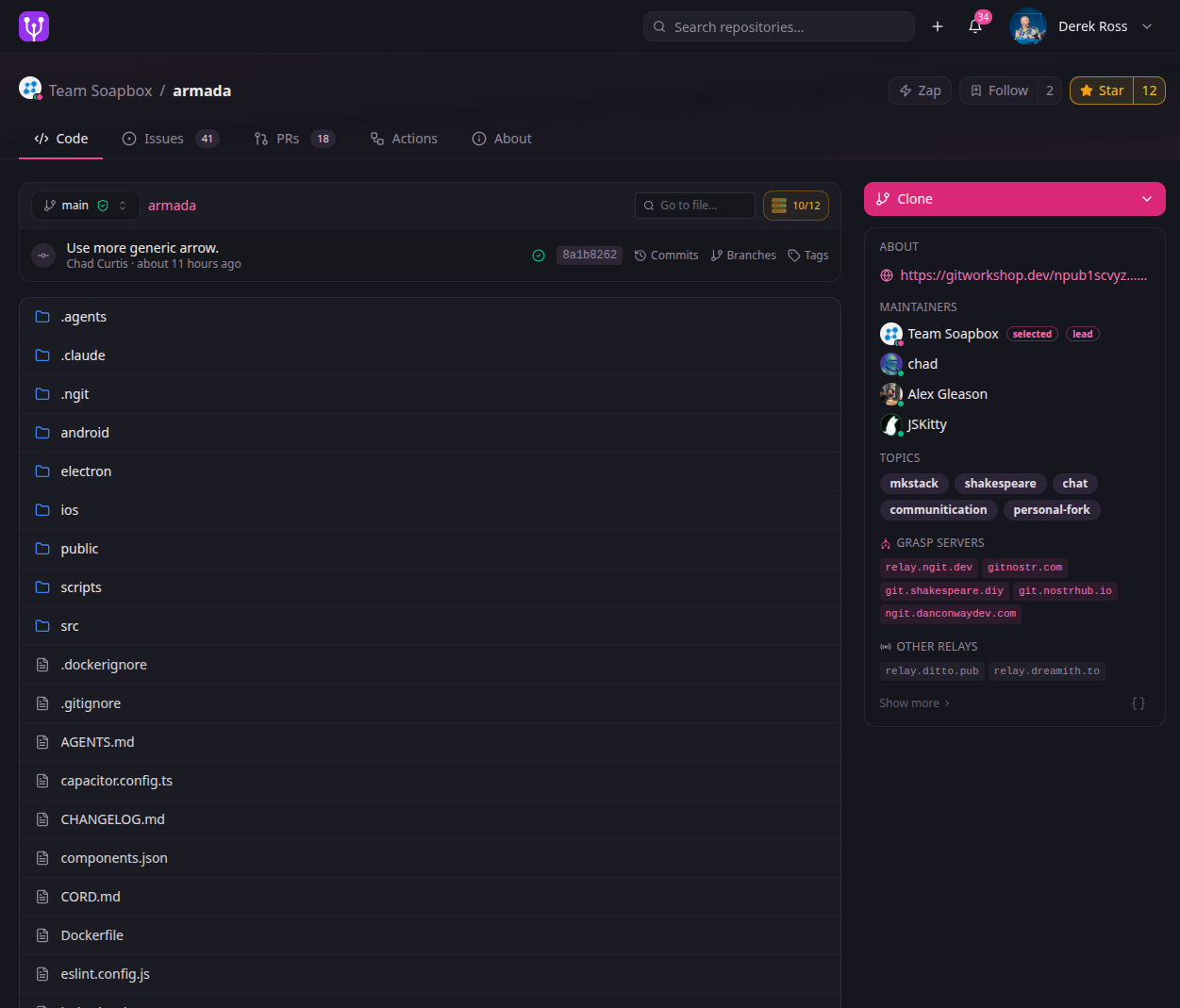The image size is (1180, 1008).
Task: View the star count 12
Action: (1149, 91)
